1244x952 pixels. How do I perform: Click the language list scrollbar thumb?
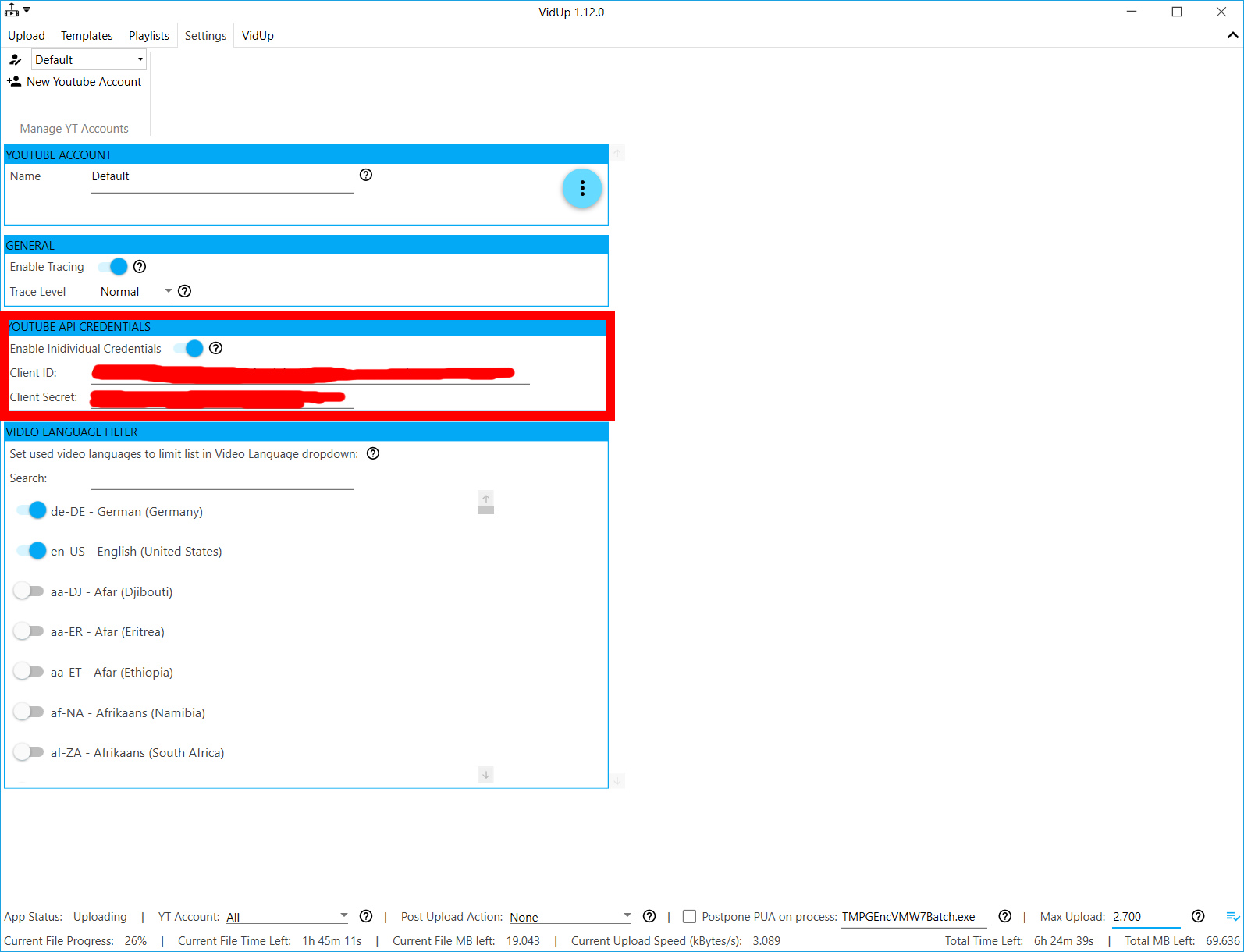click(485, 510)
